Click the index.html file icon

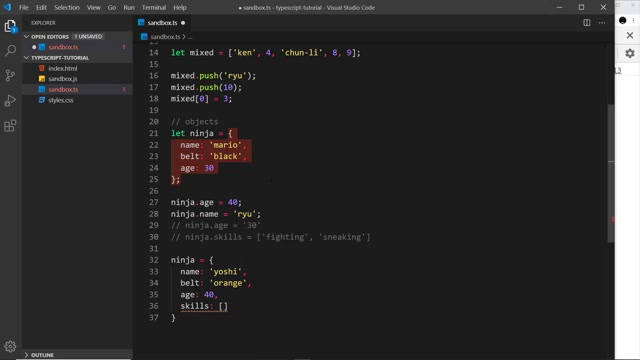pyautogui.click(x=42, y=68)
